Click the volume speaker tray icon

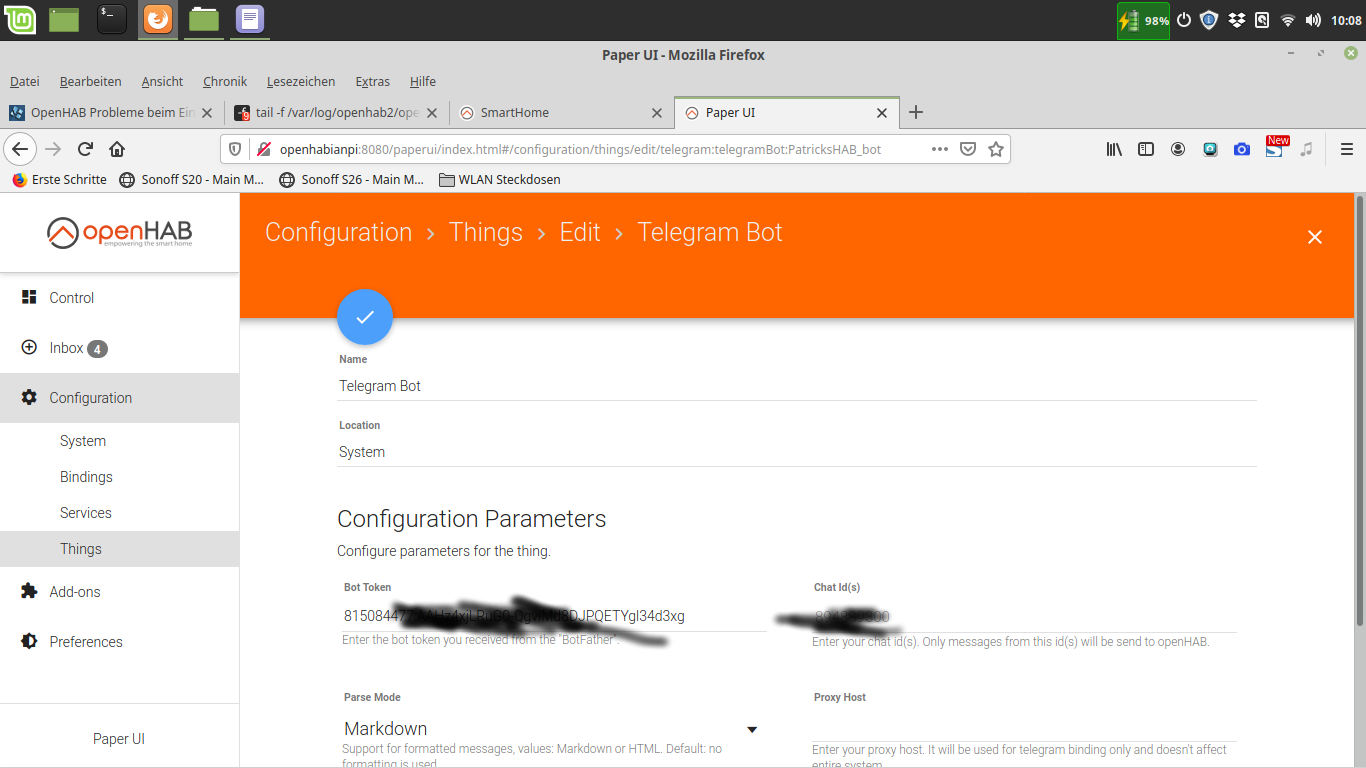point(1313,20)
